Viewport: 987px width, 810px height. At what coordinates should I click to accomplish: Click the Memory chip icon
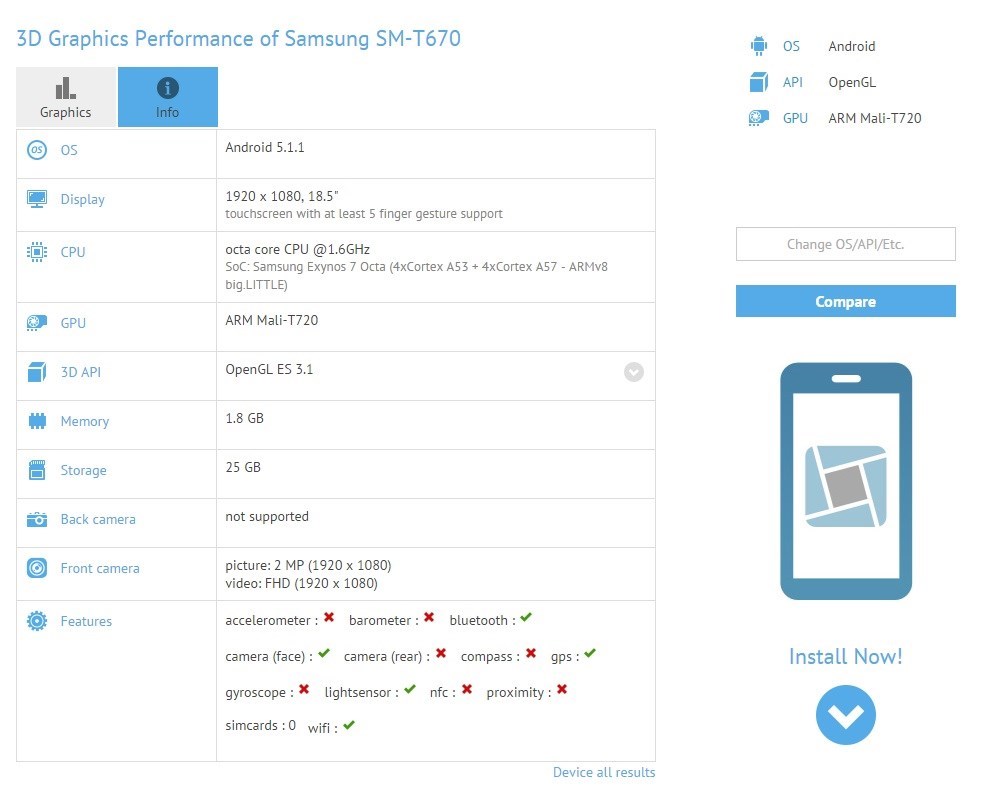click(37, 421)
